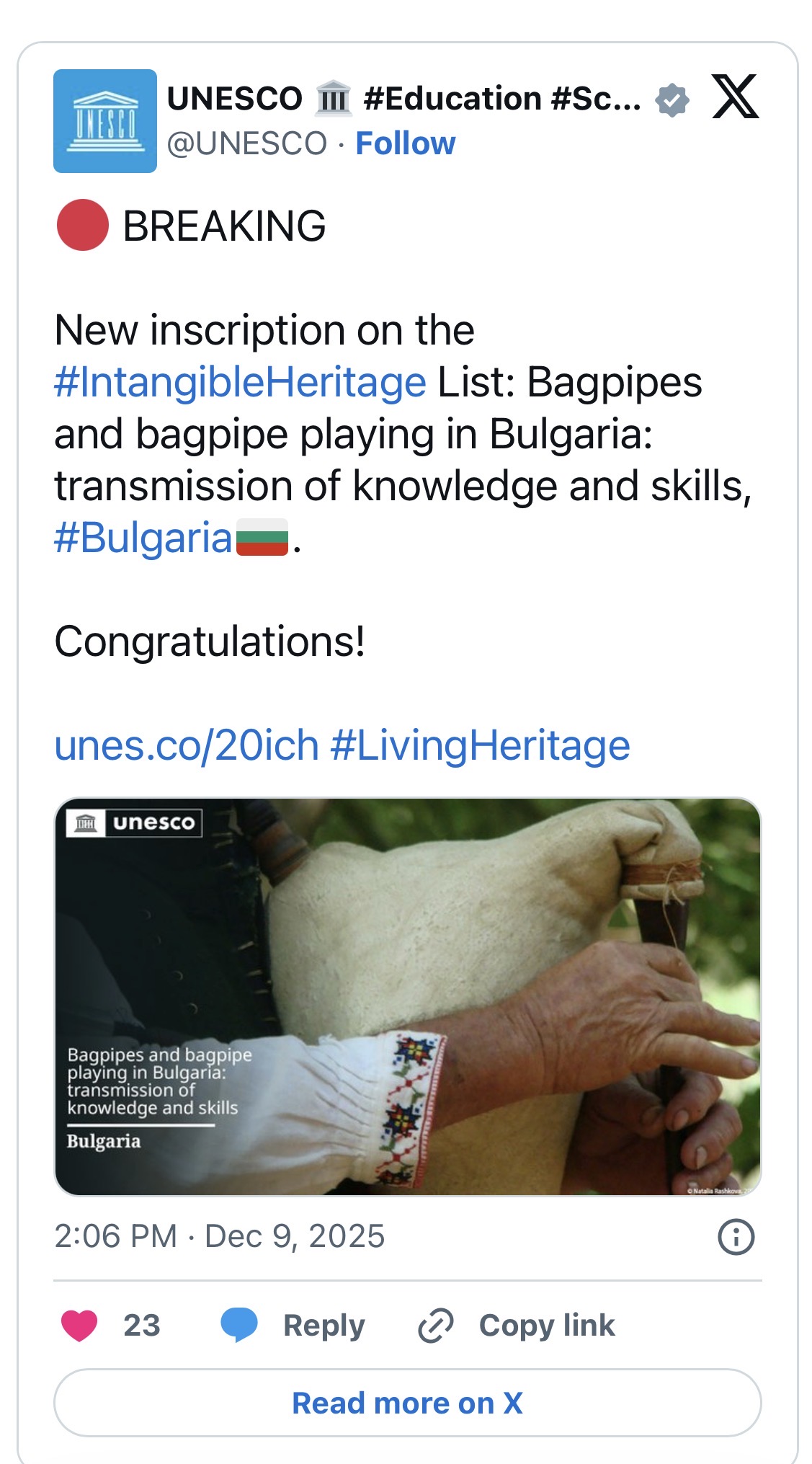
Task: Click the Copy link label
Action: pos(547,1326)
